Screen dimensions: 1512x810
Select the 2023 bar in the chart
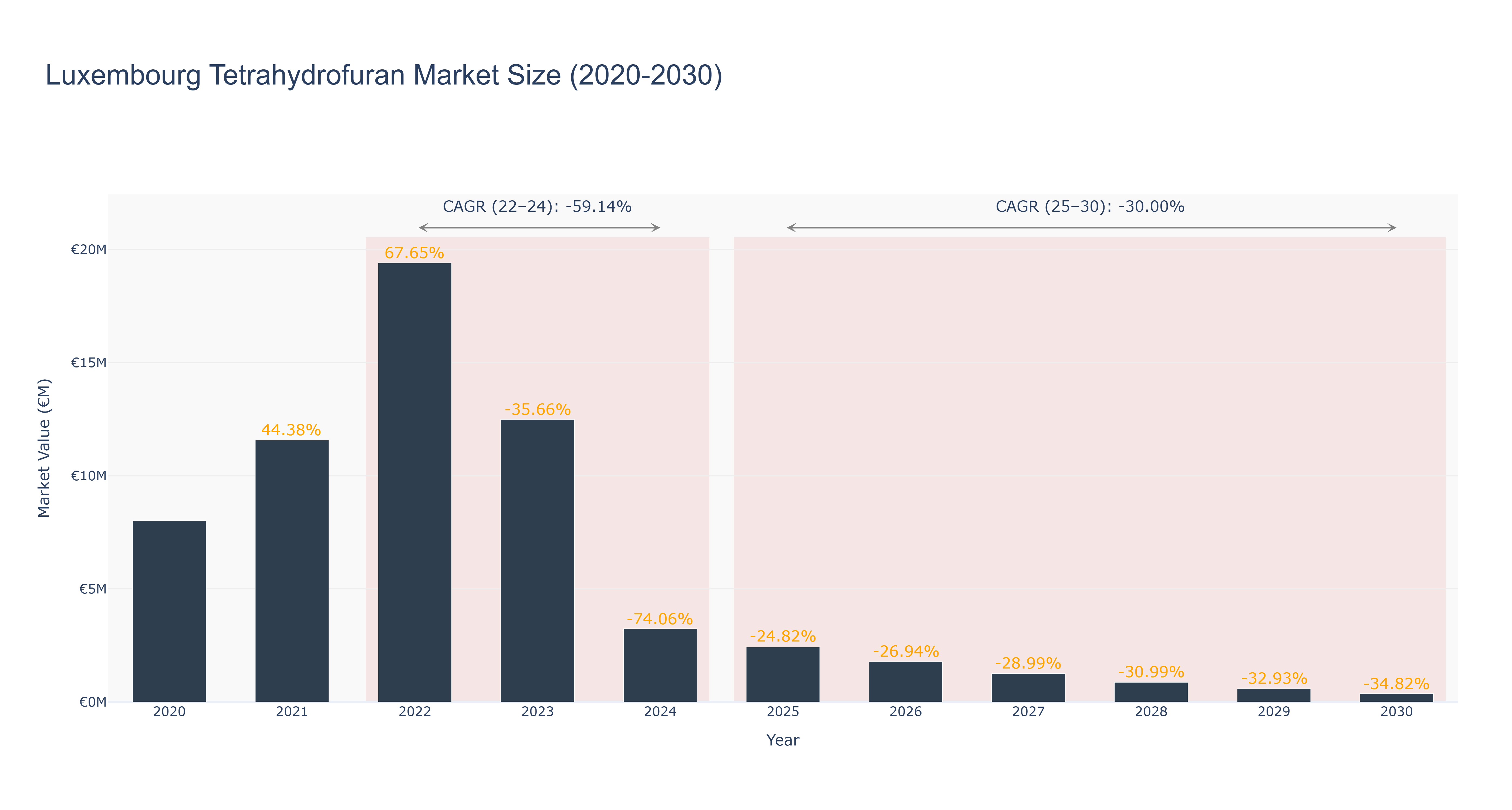(537, 561)
